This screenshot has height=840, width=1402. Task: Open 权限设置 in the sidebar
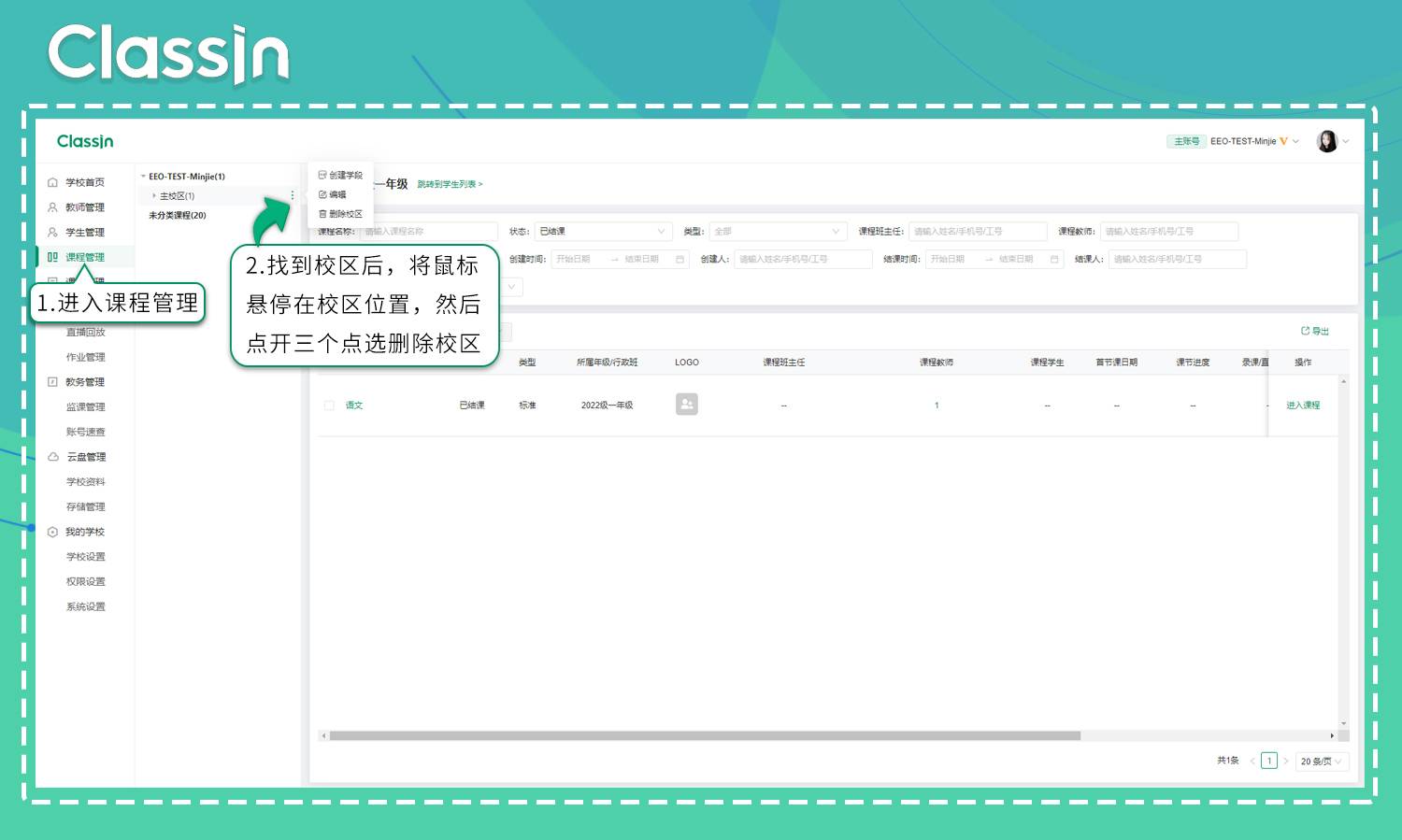click(x=86, y=581)
